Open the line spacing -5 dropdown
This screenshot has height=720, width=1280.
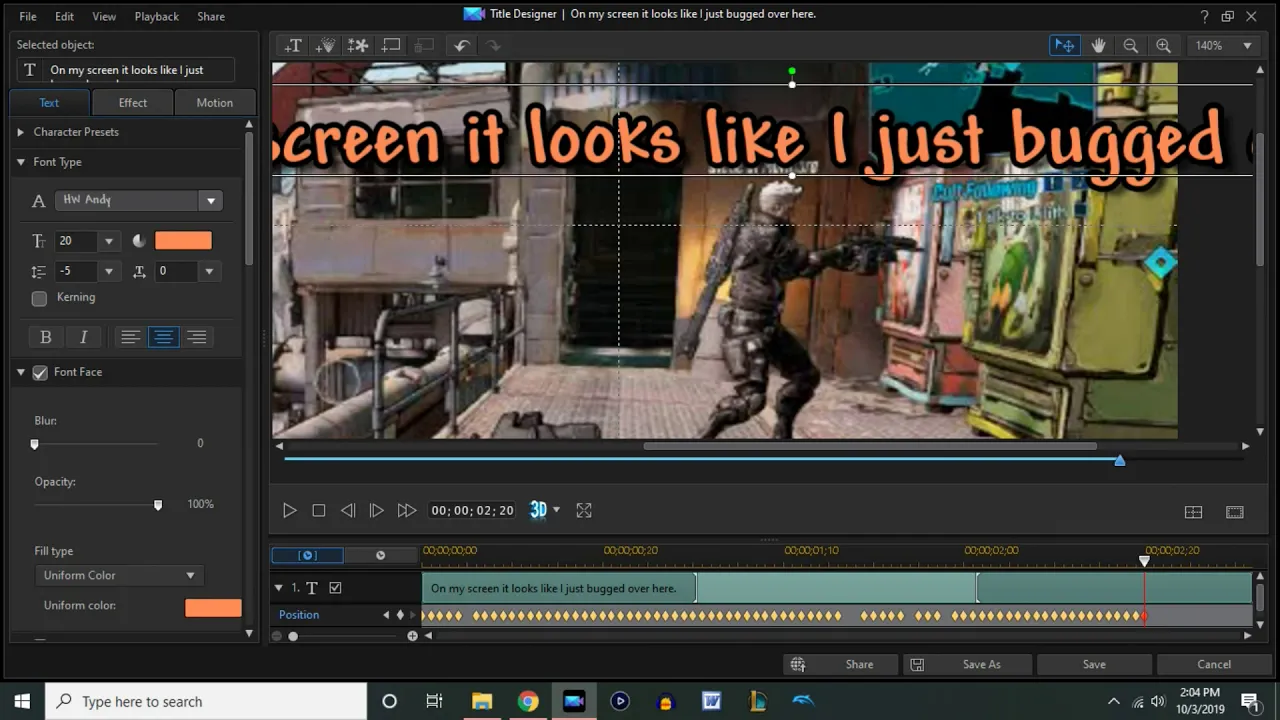(109, 271)
